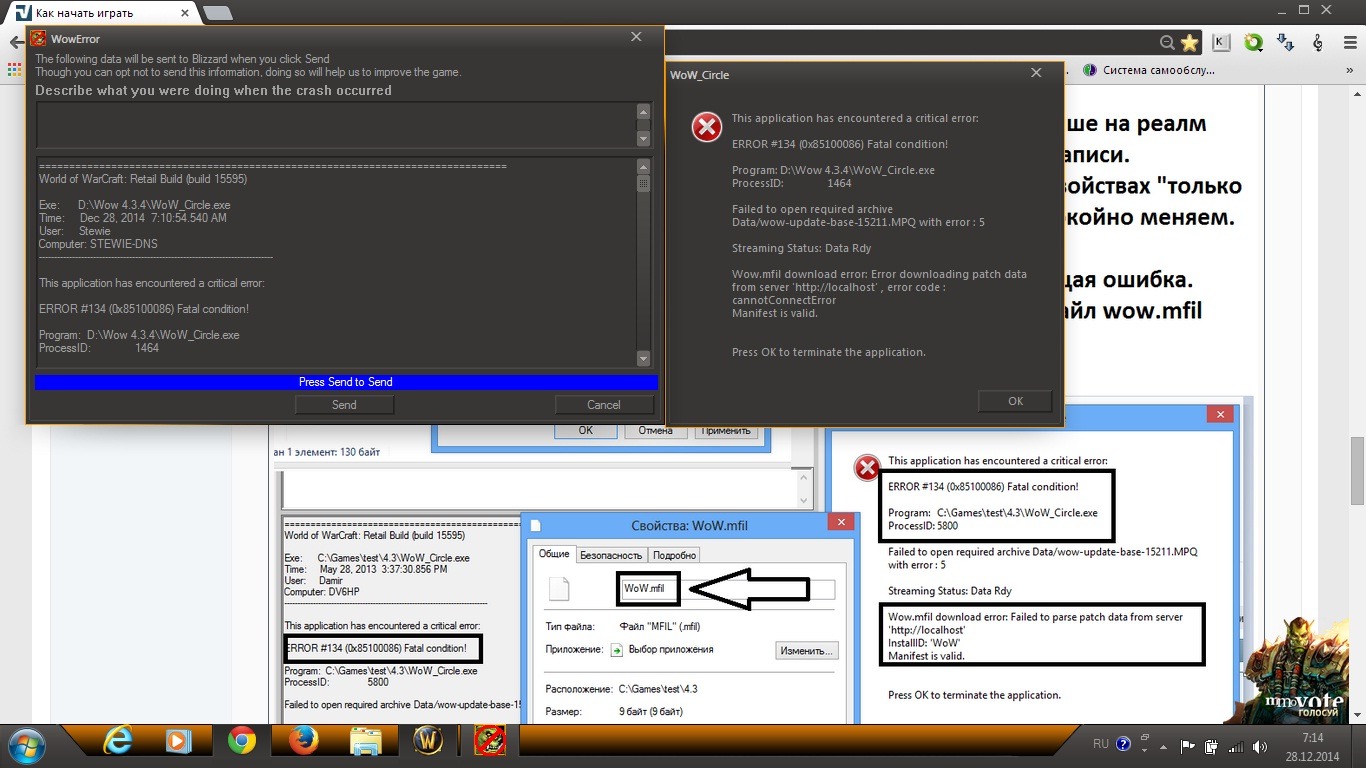Click the power plug tray icon

point(1212,746)
